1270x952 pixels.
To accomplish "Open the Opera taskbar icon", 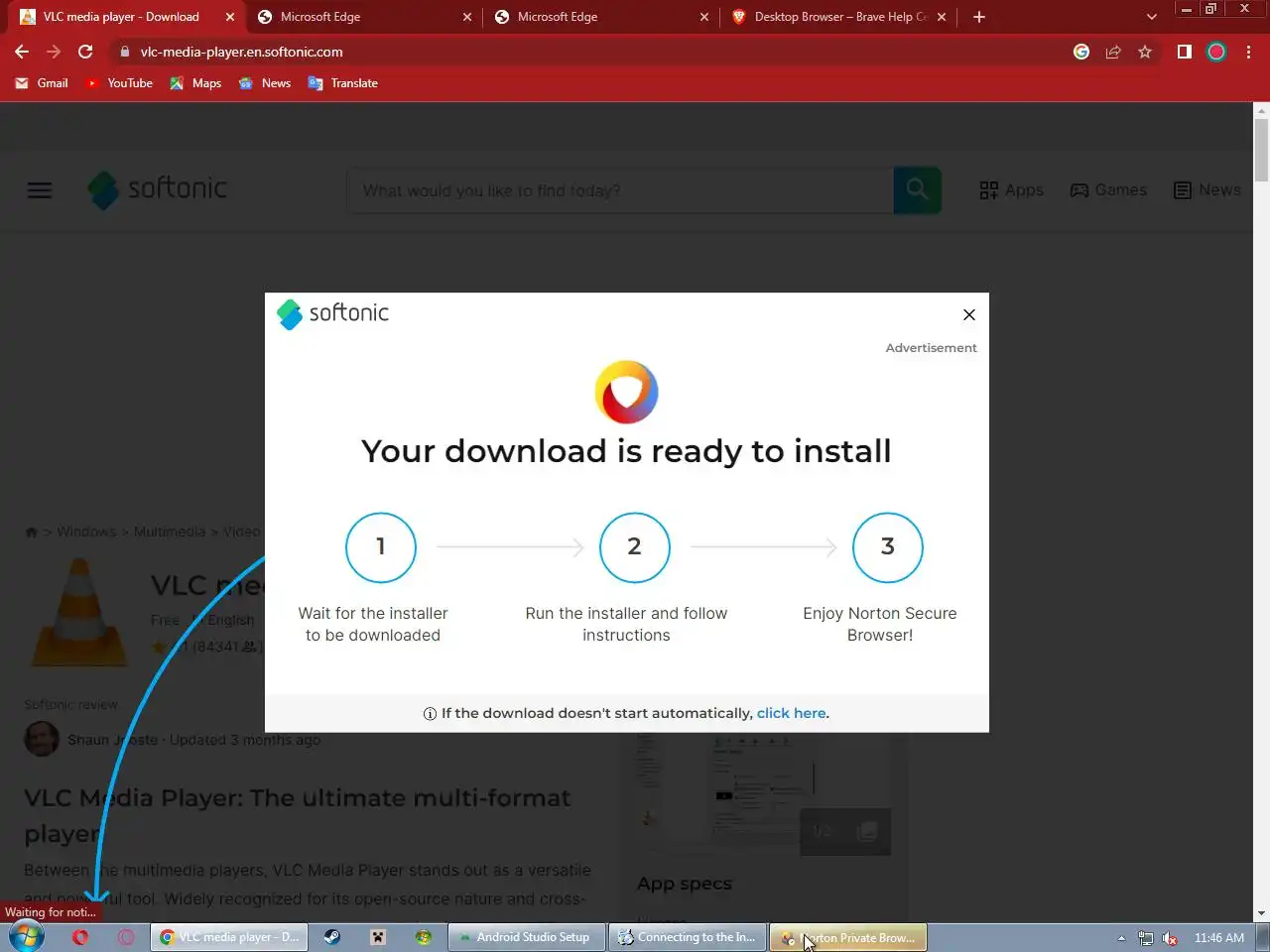I will coord(80,937).
